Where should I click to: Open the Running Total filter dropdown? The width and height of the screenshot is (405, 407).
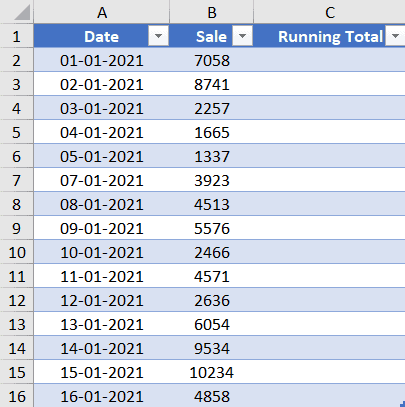(x=395, y=35)
